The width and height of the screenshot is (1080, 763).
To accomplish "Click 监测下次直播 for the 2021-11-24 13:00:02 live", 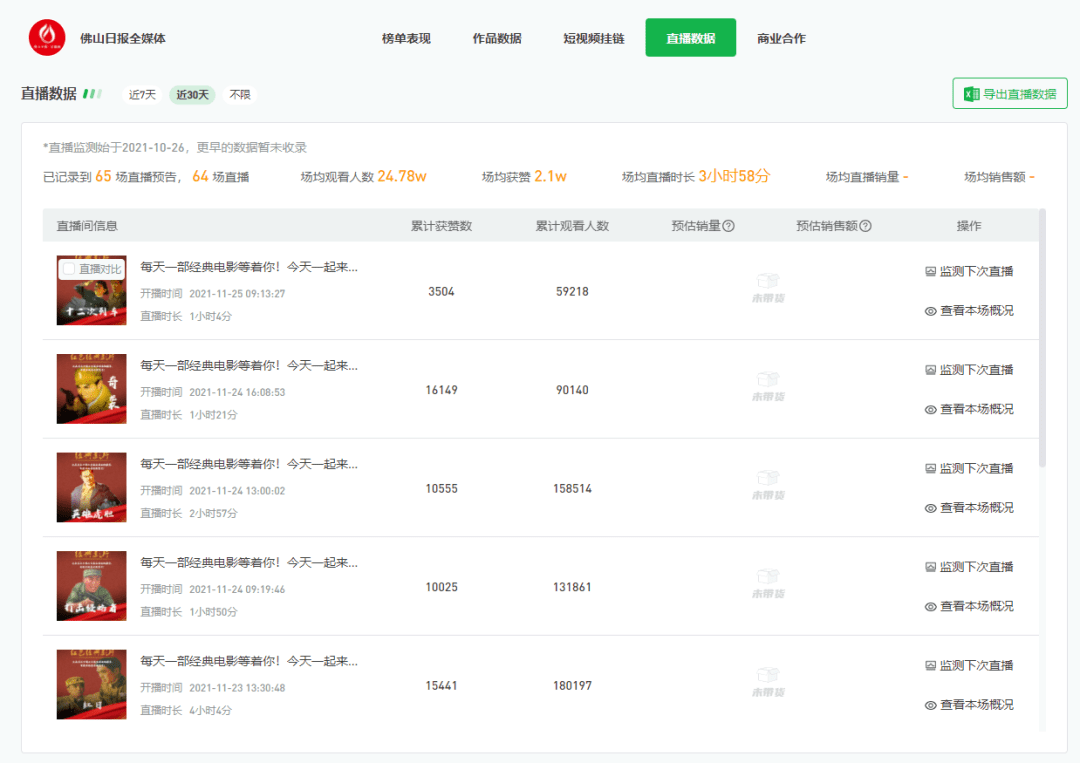I will coord(969,468).
